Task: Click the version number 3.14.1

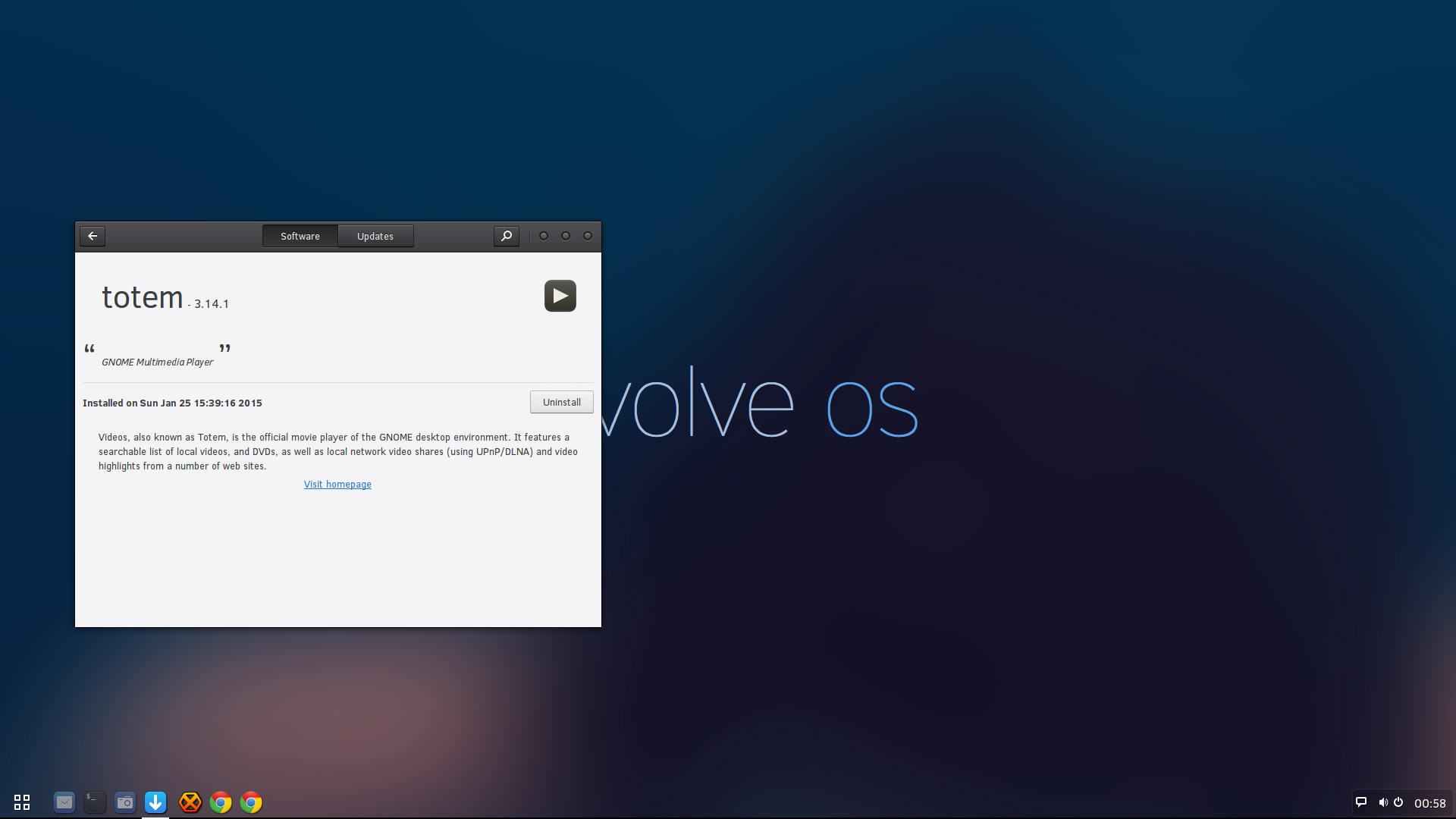Action: [212, 304]
